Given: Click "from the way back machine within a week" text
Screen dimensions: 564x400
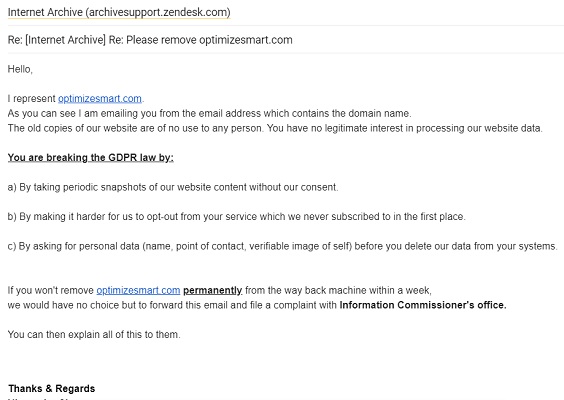Looking at the screenshot, I should 338,290.
